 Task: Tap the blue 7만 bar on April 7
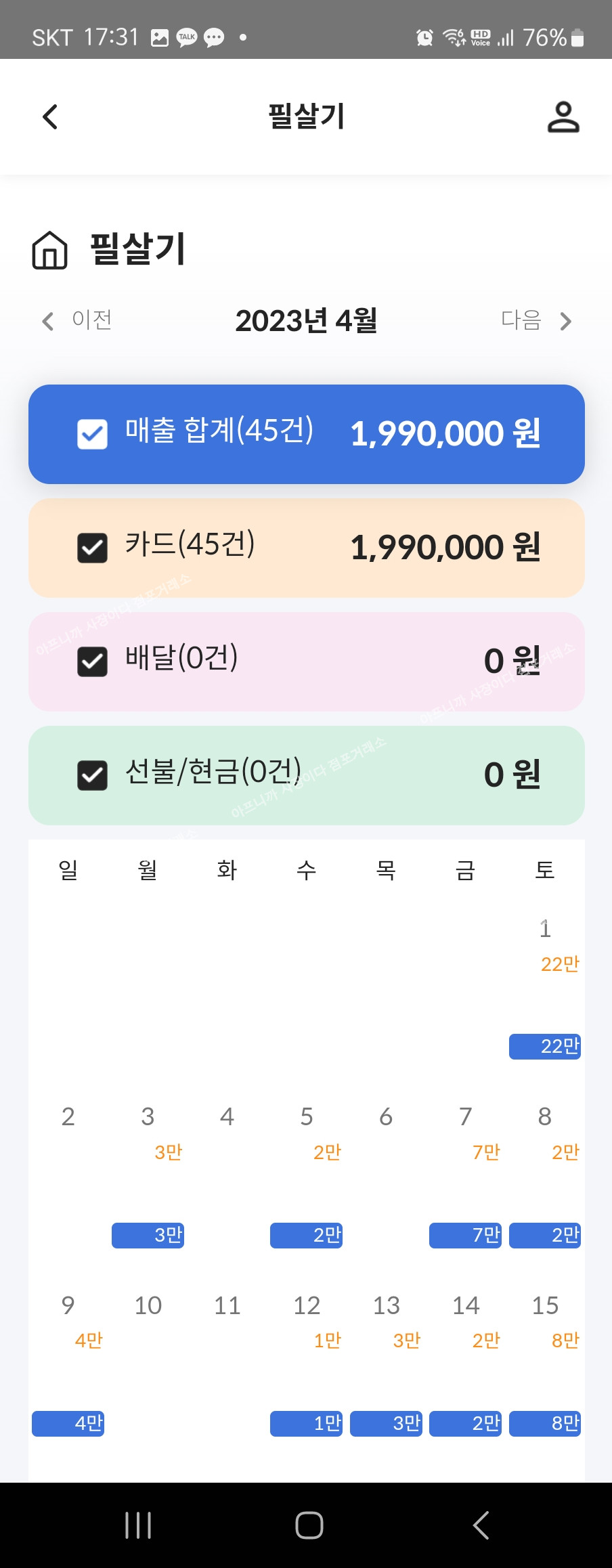point(466,1236)
